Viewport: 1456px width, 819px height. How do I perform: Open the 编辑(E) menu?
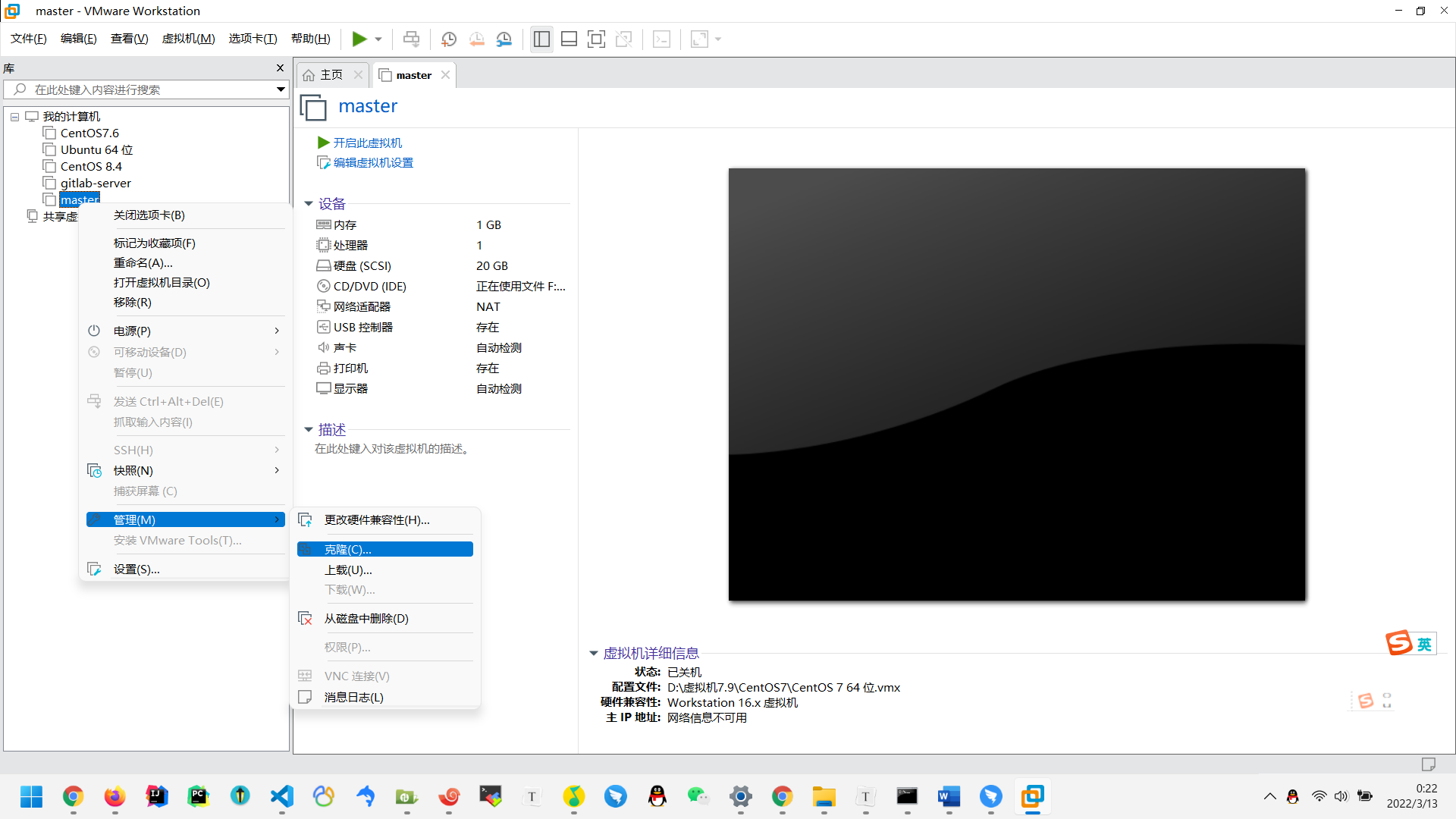(78, 39)
